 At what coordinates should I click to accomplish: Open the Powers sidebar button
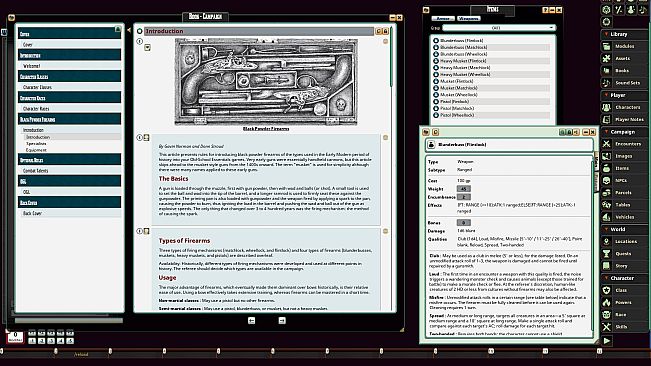624,303
